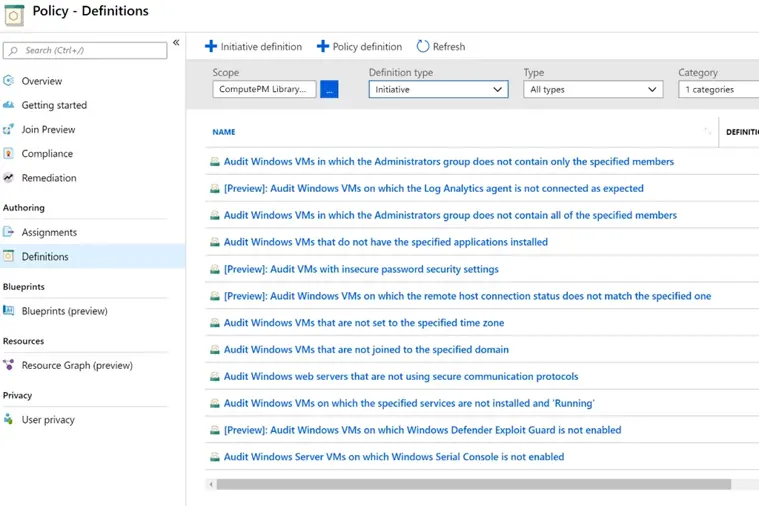
Task: Open Assignments under Authoring
Action: point(49,232)
